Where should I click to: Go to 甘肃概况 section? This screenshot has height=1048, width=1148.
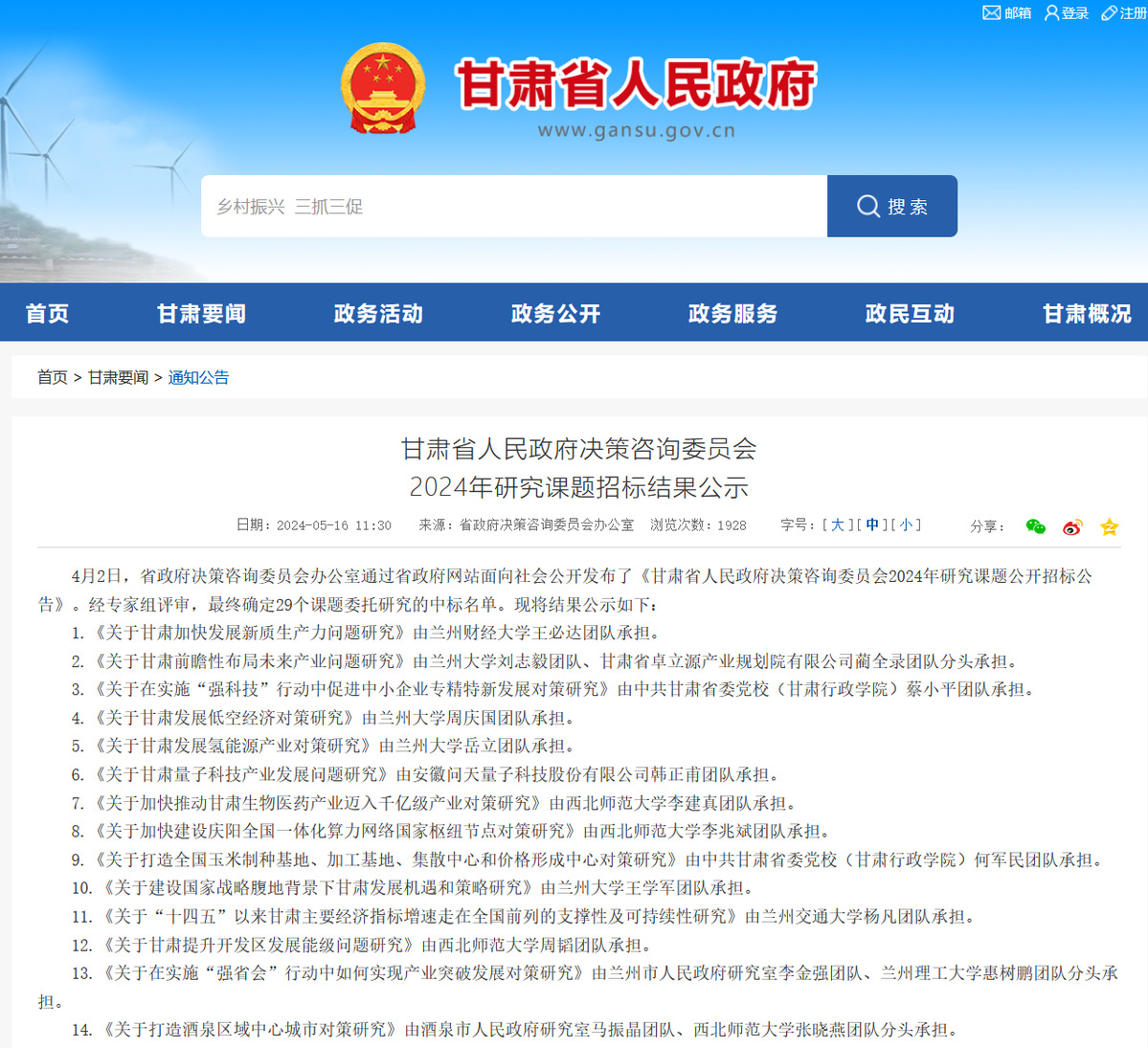coord(1087,313)
